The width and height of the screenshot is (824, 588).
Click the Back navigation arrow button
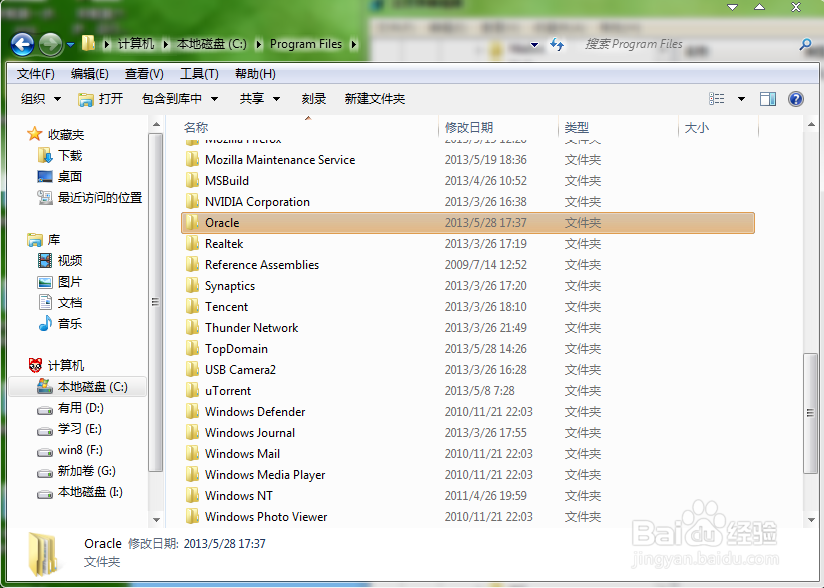pyautogui.click(x=23, y=45)
